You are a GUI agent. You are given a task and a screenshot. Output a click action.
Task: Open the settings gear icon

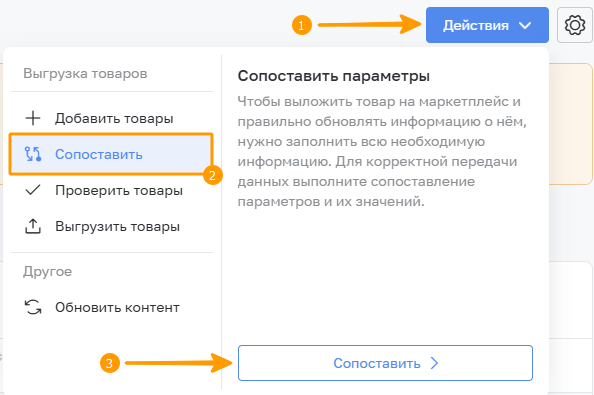click(575, 25)
